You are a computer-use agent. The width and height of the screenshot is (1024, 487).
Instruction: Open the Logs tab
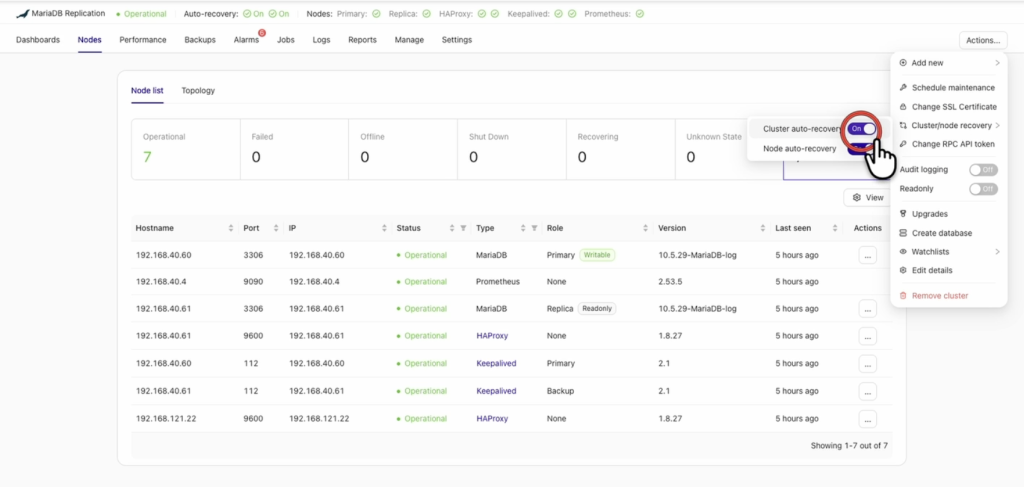coord(321,40)
